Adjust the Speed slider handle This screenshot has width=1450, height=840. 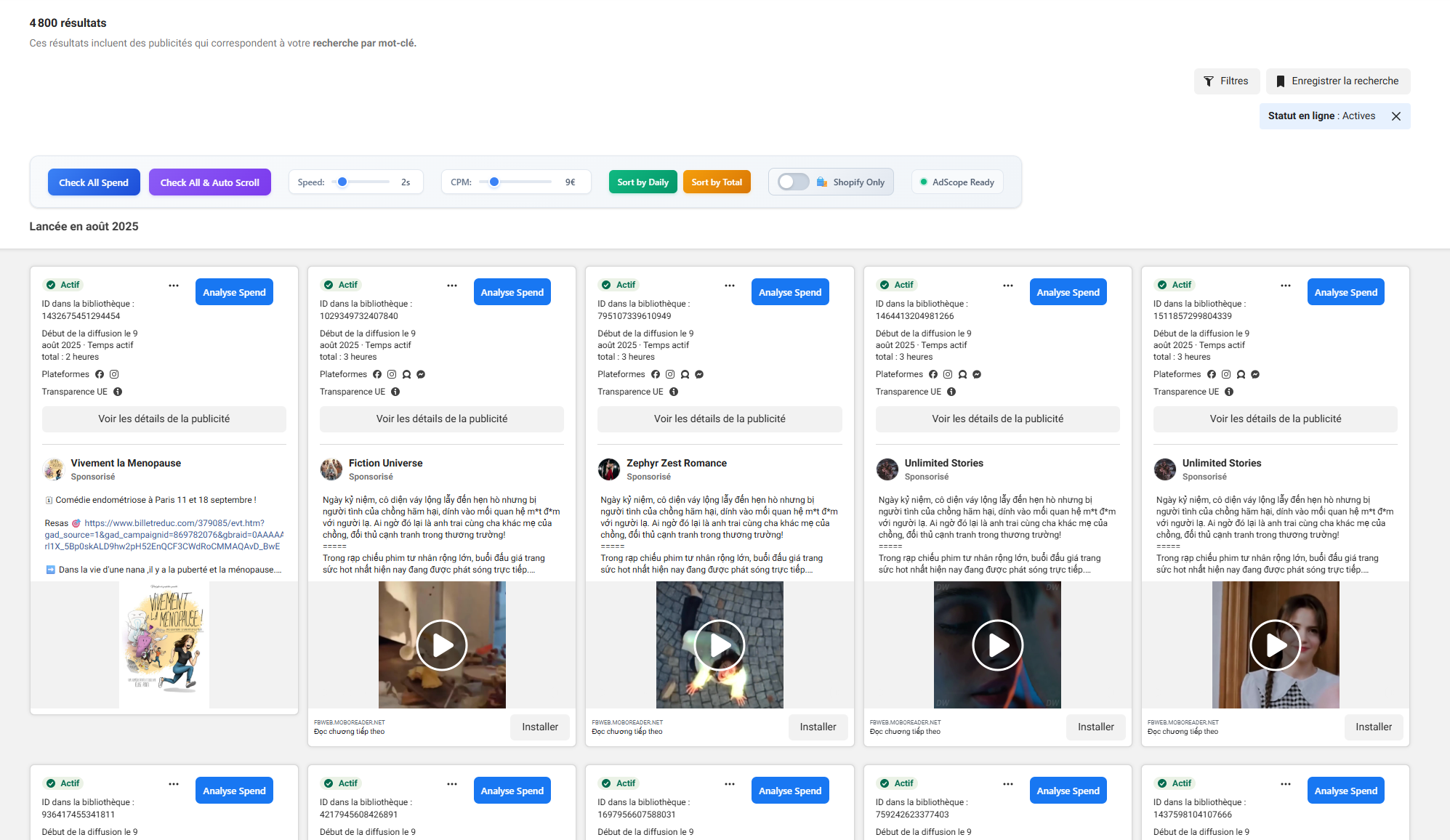[x=342, y=182]
